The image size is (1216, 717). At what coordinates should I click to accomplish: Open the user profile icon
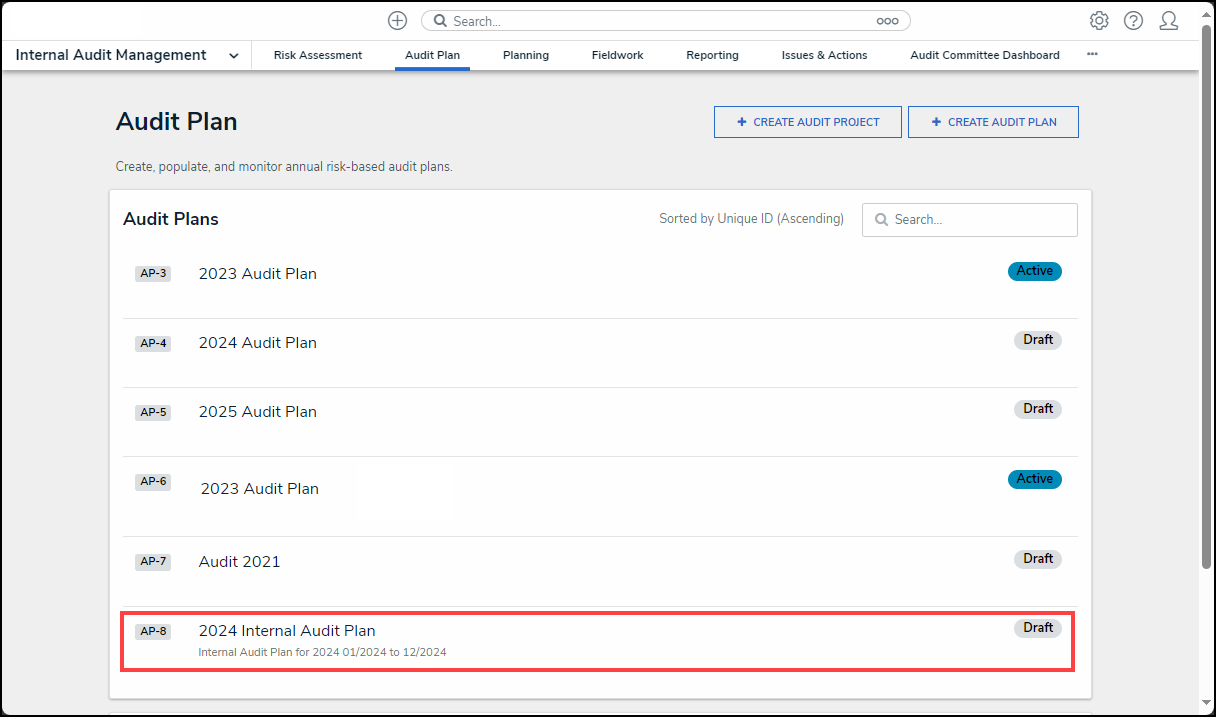[1168, 21]
